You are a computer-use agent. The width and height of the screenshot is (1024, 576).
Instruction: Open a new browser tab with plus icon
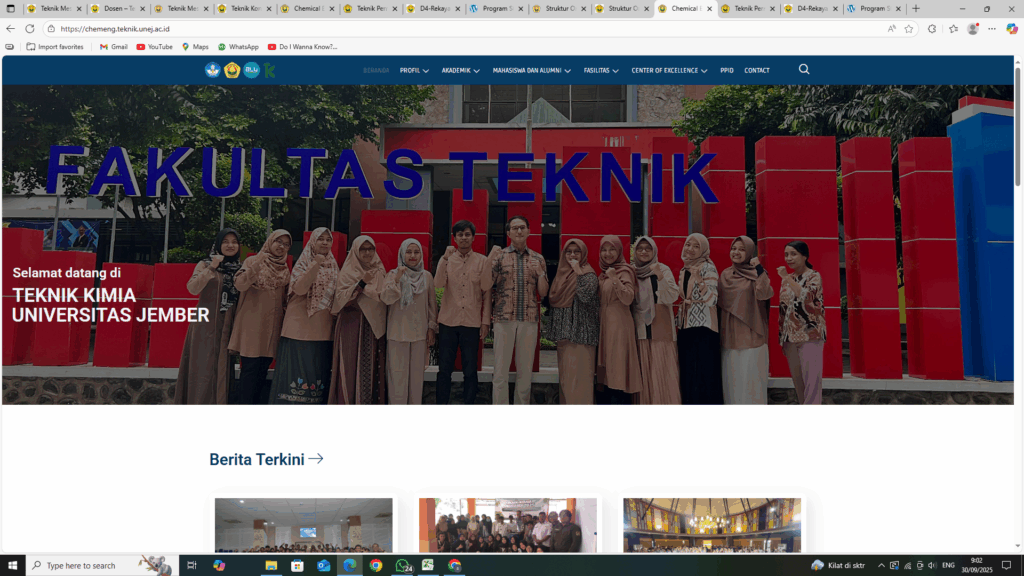click(915, 9)
